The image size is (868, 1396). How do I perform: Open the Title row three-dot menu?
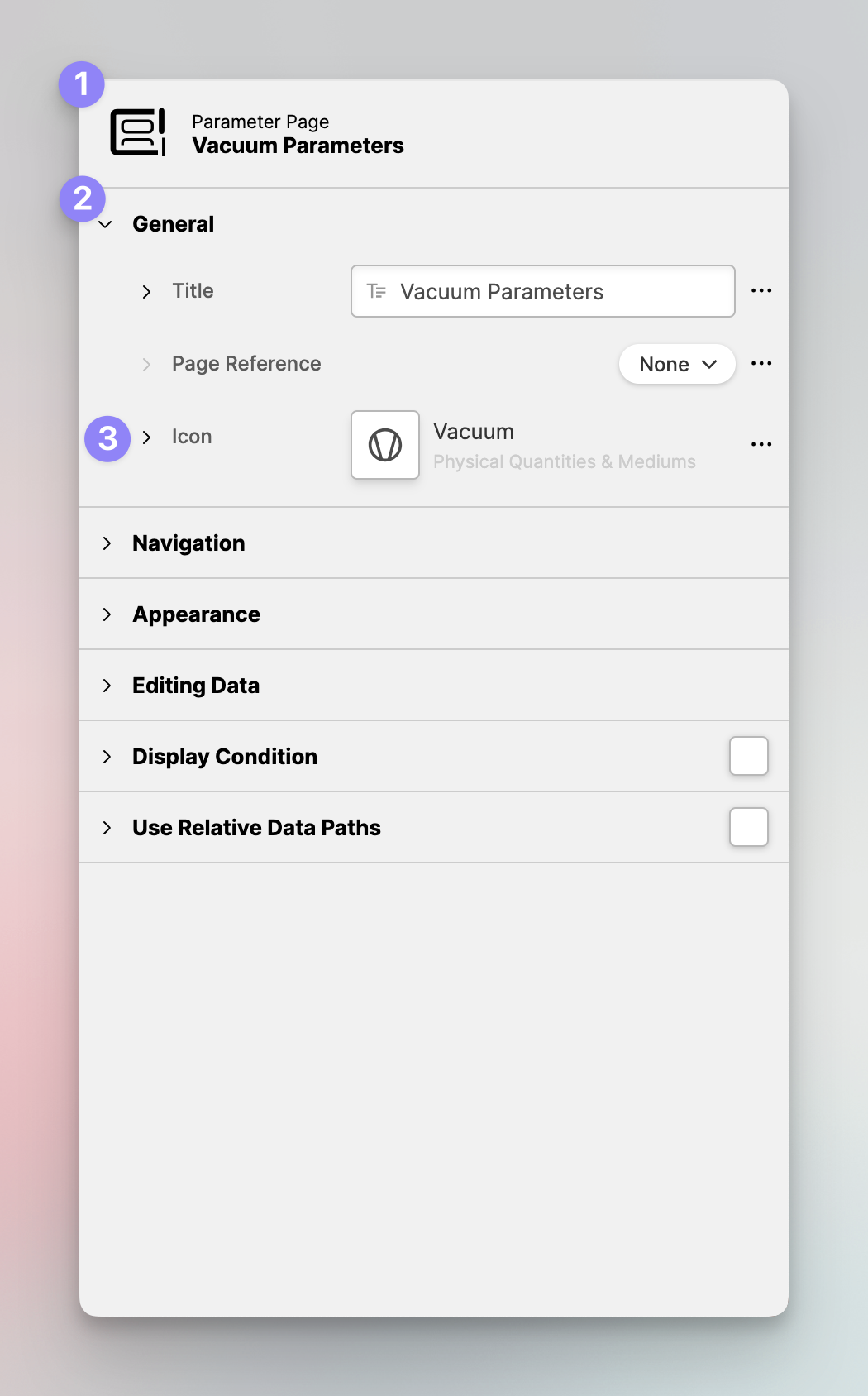pyautogui.click(x=761, y=291)
